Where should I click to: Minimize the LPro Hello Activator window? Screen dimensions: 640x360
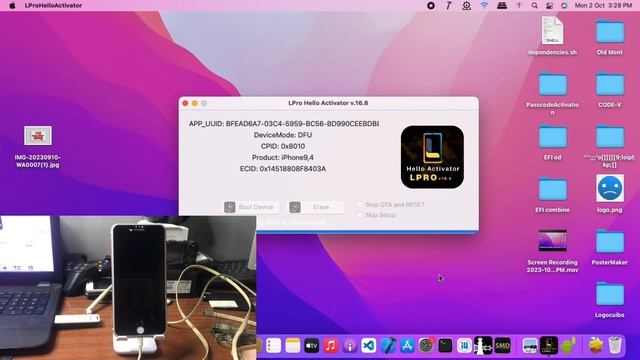(195, 103)
